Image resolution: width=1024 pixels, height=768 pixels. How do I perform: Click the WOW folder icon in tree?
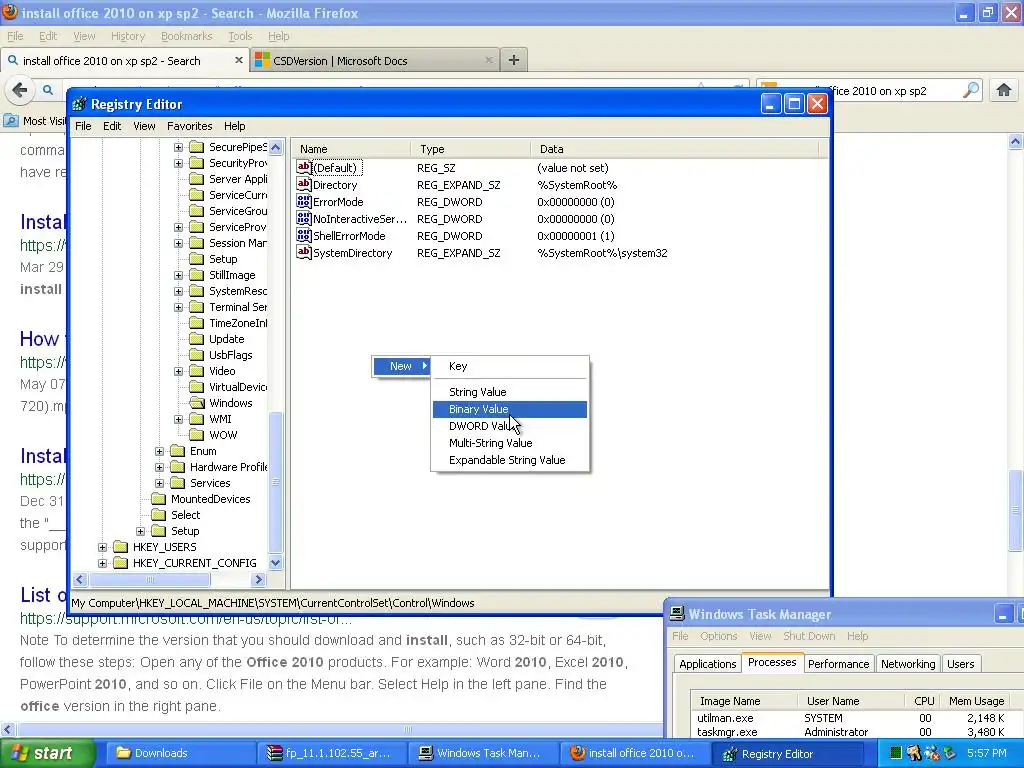(197, 435)
